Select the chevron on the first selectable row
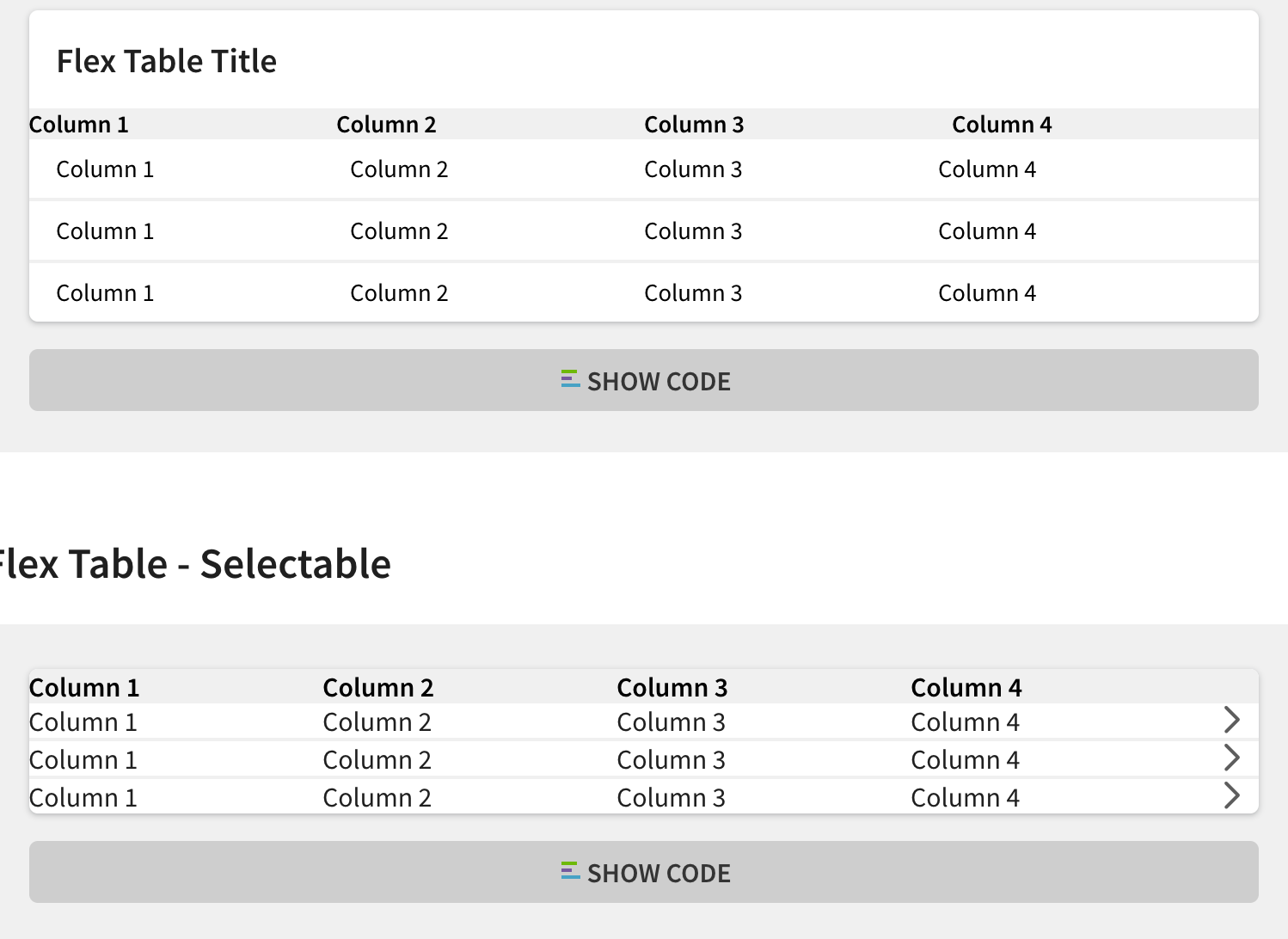Image resolution: width=1288 pixels, height=939 pixels. 1233,720
